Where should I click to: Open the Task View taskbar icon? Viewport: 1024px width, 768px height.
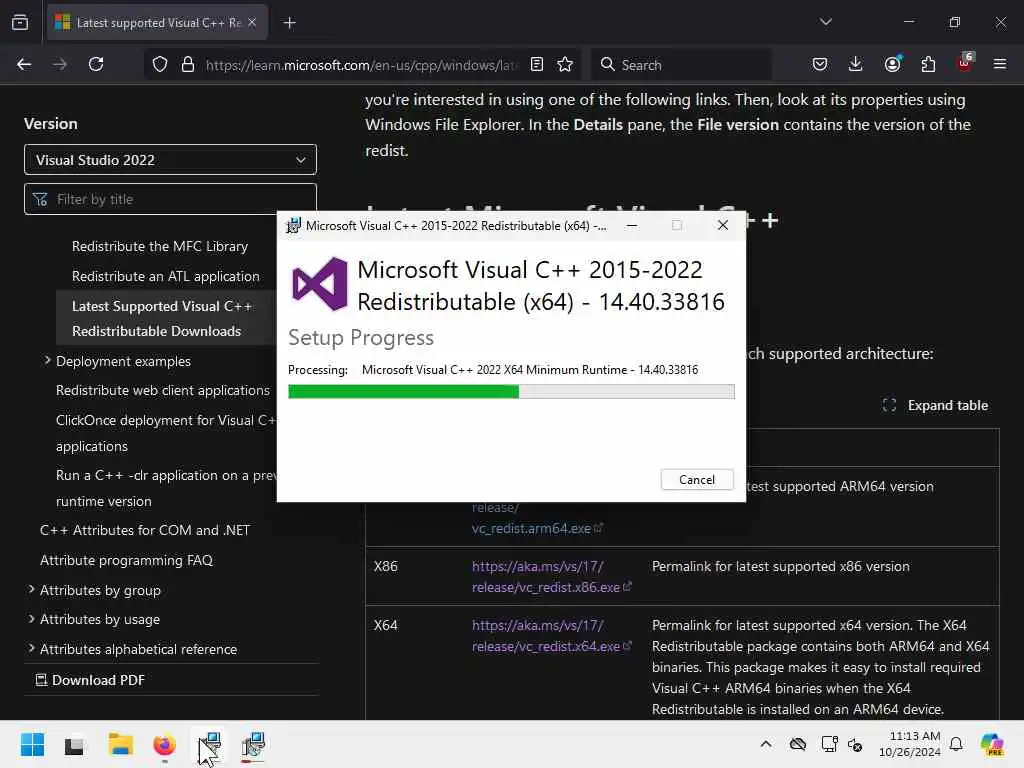[x=74, y=744]
